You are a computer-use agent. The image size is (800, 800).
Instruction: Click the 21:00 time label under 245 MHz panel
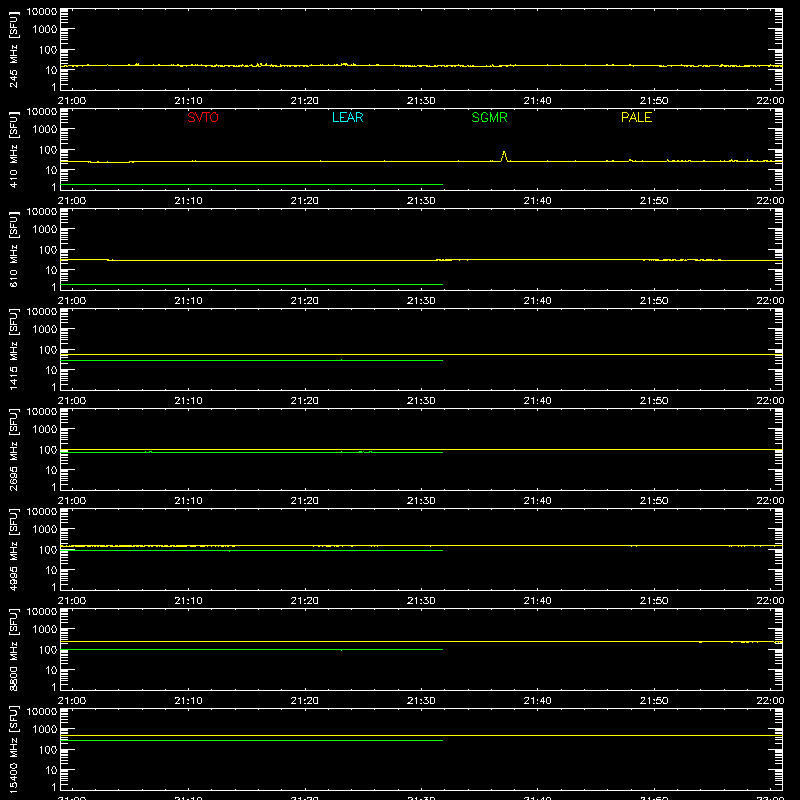click(72, 101)
